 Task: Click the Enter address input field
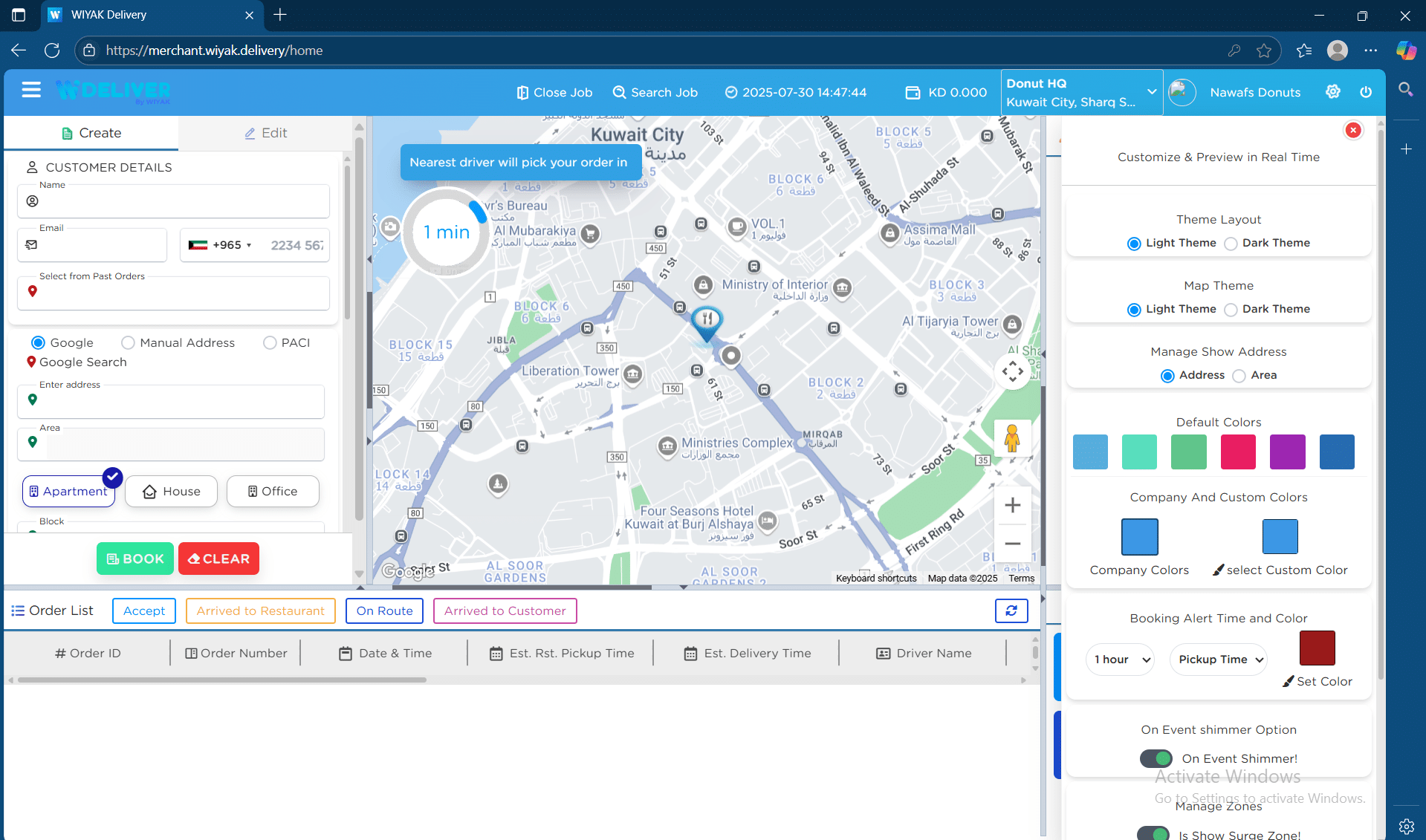(x=178, y=401)
